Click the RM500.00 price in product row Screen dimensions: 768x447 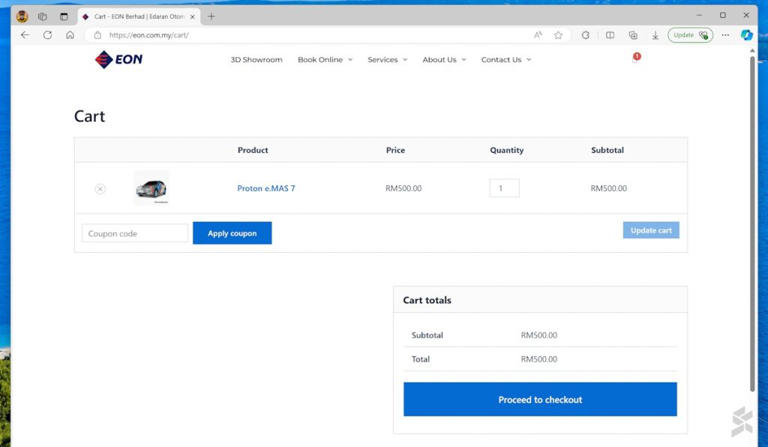[x=404, y=188]
